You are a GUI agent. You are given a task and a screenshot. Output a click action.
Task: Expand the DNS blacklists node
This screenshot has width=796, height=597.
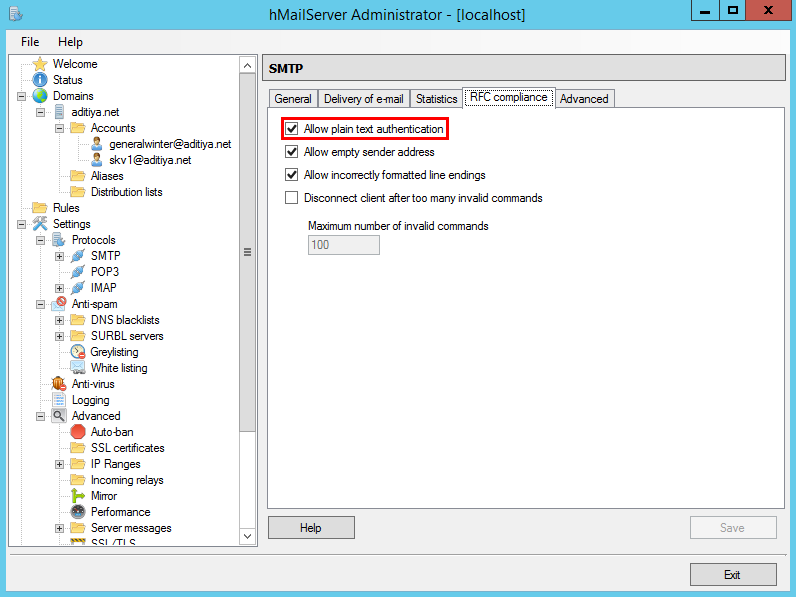pyautogui.click(x=59, y=320)
